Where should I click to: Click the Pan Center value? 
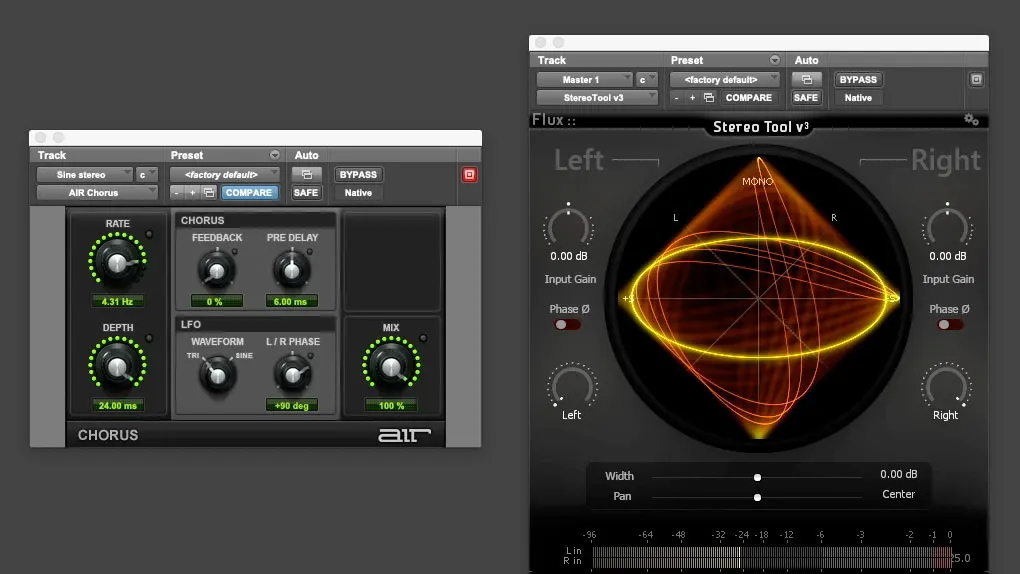pyautogui.click(x=898, y=494)
